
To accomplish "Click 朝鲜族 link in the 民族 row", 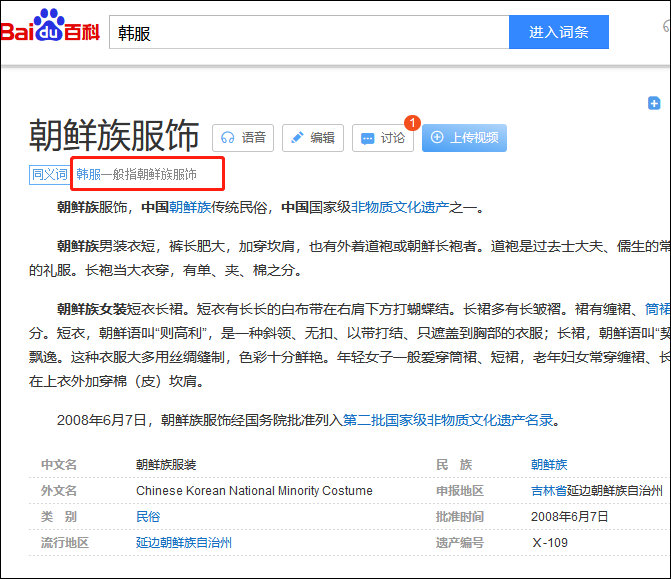I will (x=549, y=464).
